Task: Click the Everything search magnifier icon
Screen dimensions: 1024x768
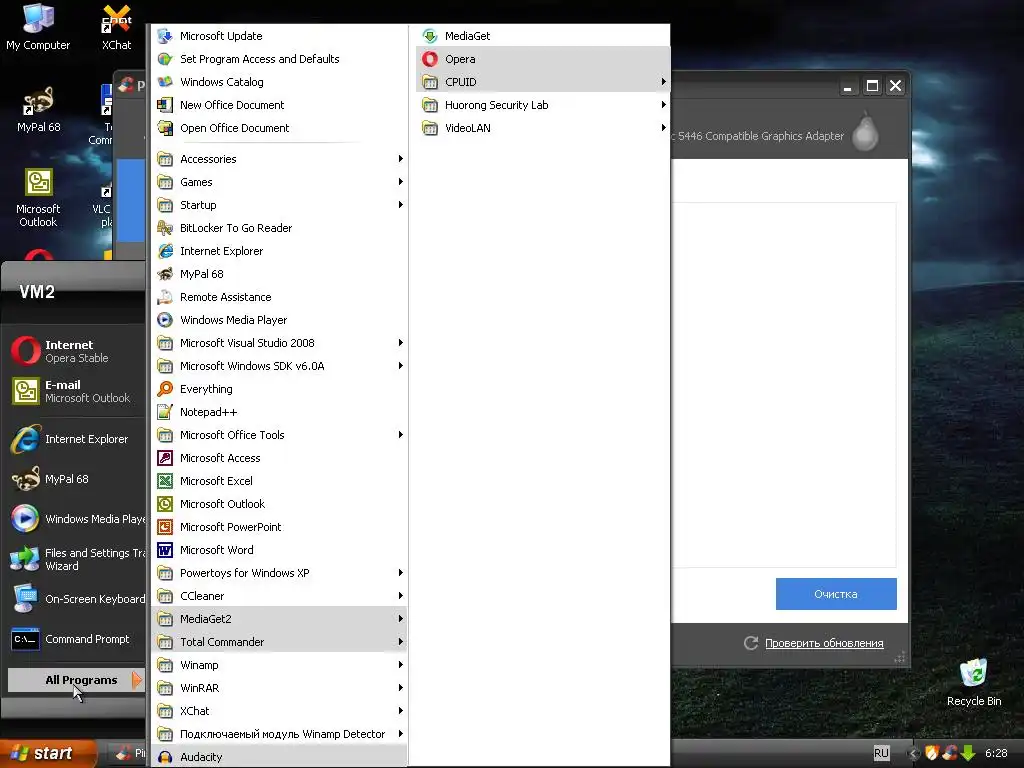Action: coord(165,389)
